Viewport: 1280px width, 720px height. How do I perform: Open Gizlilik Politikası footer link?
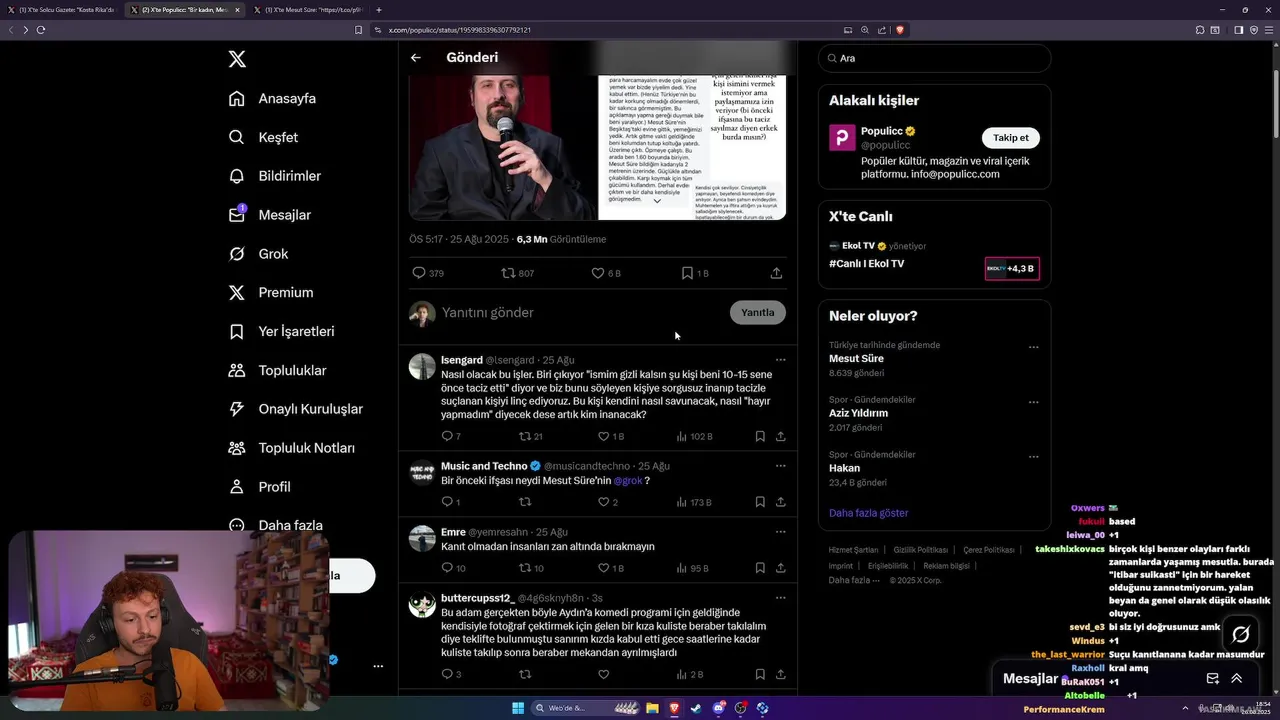click(920, 550)
